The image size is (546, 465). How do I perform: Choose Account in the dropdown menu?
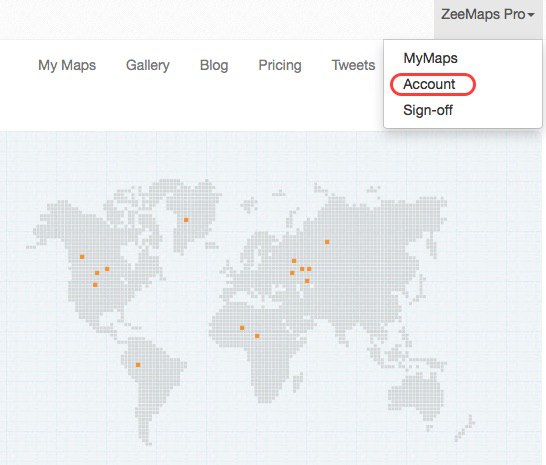point(429,84)
